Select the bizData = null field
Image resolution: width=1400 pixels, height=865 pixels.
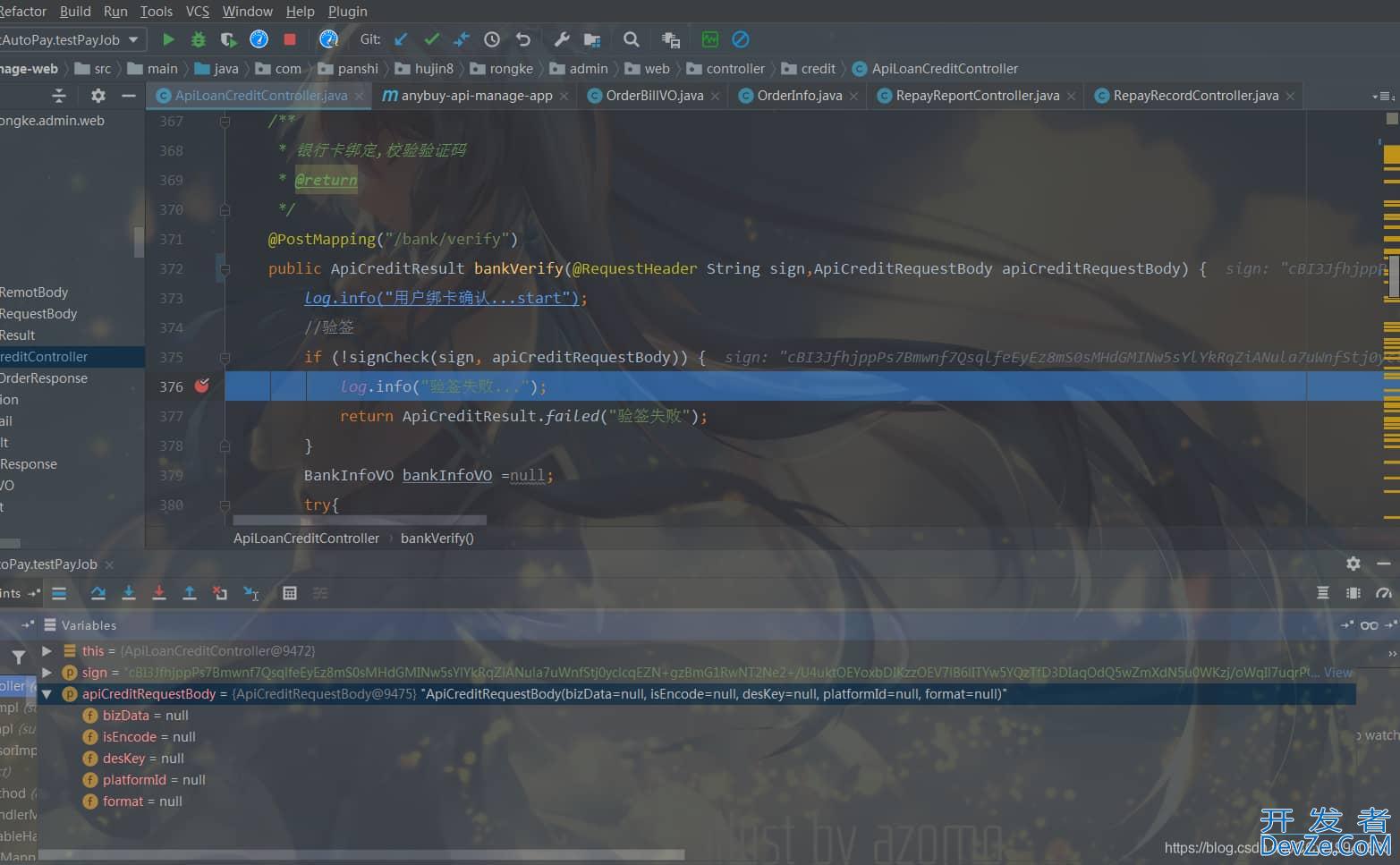(146, 716)
